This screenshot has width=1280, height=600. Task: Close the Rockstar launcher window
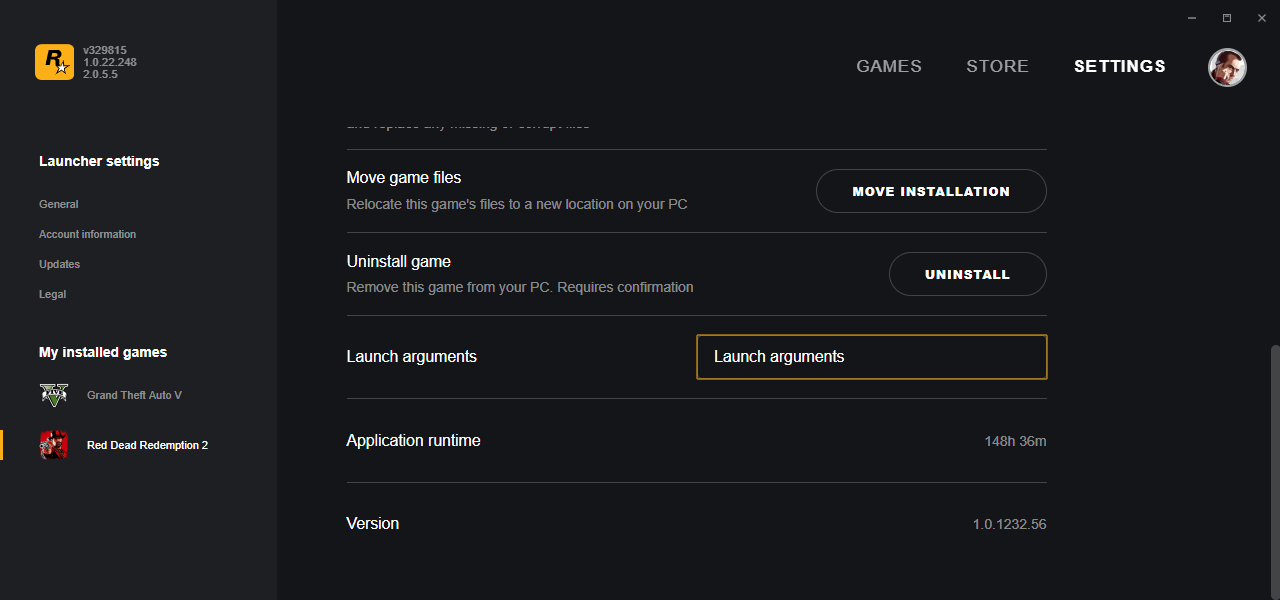coord(1260,18)
